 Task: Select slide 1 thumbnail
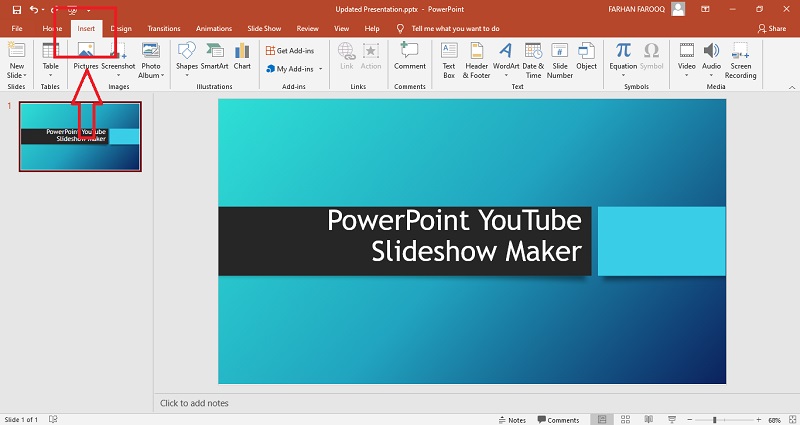80,136
